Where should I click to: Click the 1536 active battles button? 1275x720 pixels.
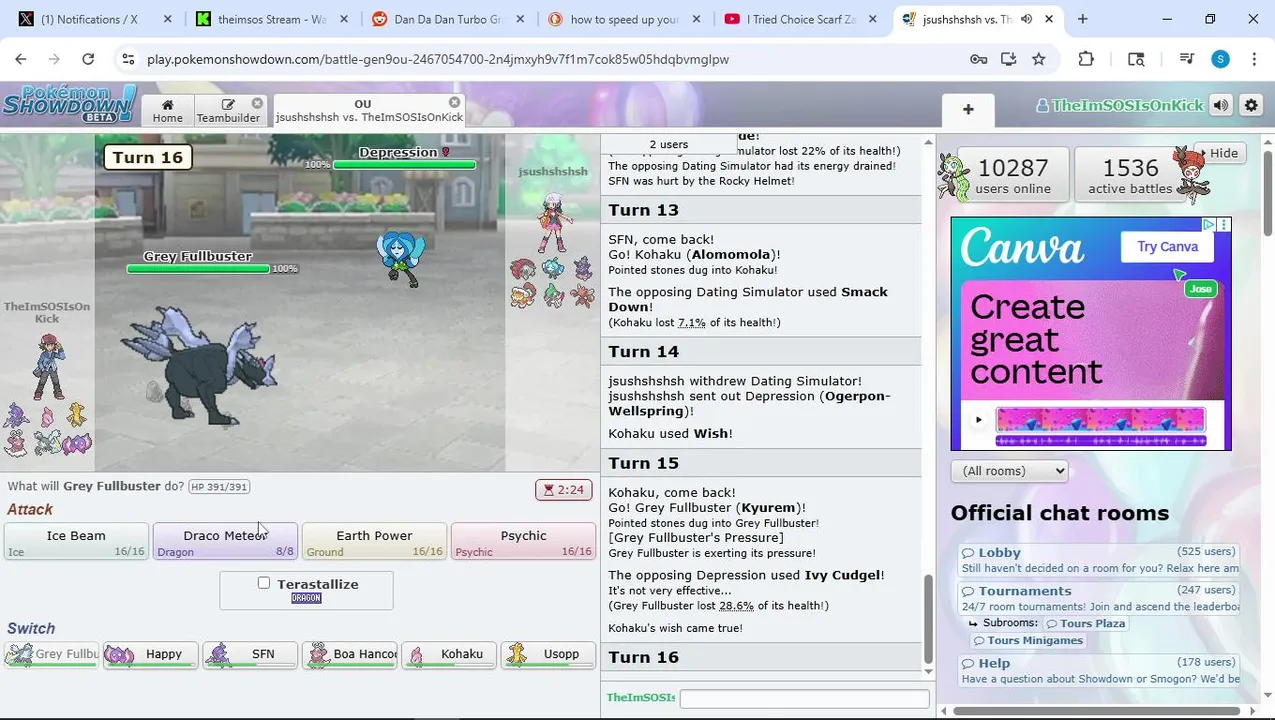[1130, 175]
